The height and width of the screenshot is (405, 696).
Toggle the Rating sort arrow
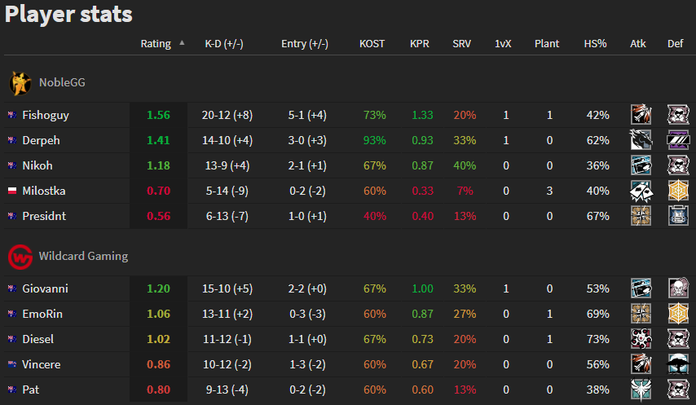(182, 43)
